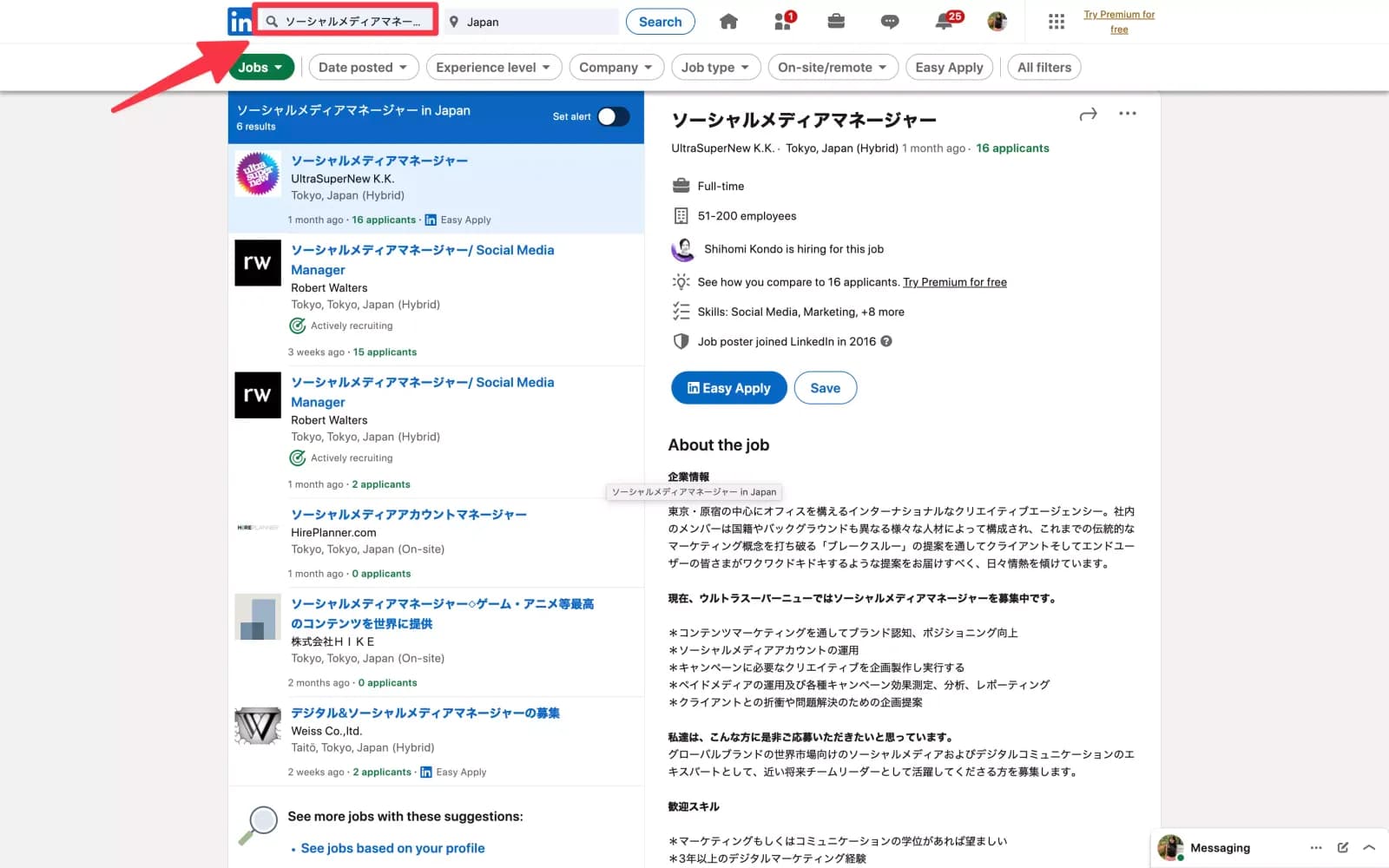The width and height of the screenshot is (1389, 868).
Task: Click the LinkedIn home icon
Action: pos(728,22)
